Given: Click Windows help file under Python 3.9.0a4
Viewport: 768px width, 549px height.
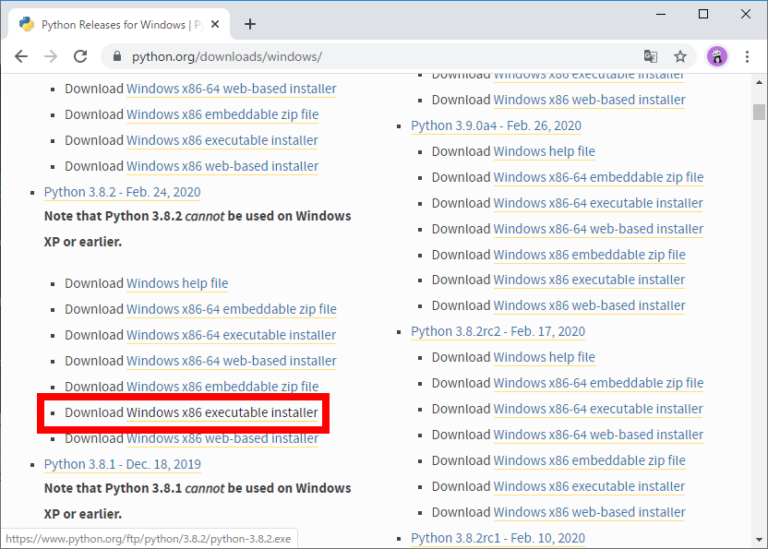Looking at the screenshot, I should [543, 152].
